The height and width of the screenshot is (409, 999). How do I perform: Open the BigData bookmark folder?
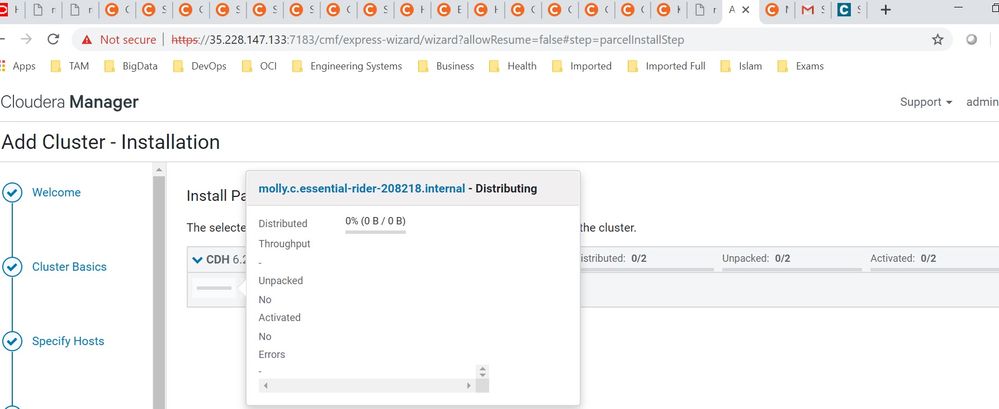pyautogui.click(x=131, y=66)
